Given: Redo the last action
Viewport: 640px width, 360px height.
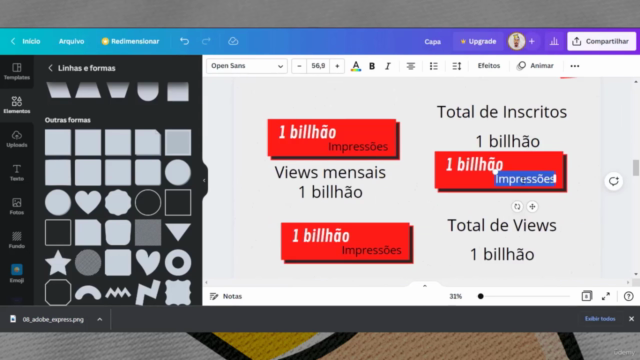Looking at the screenshot, I should (x=206, y=41).
